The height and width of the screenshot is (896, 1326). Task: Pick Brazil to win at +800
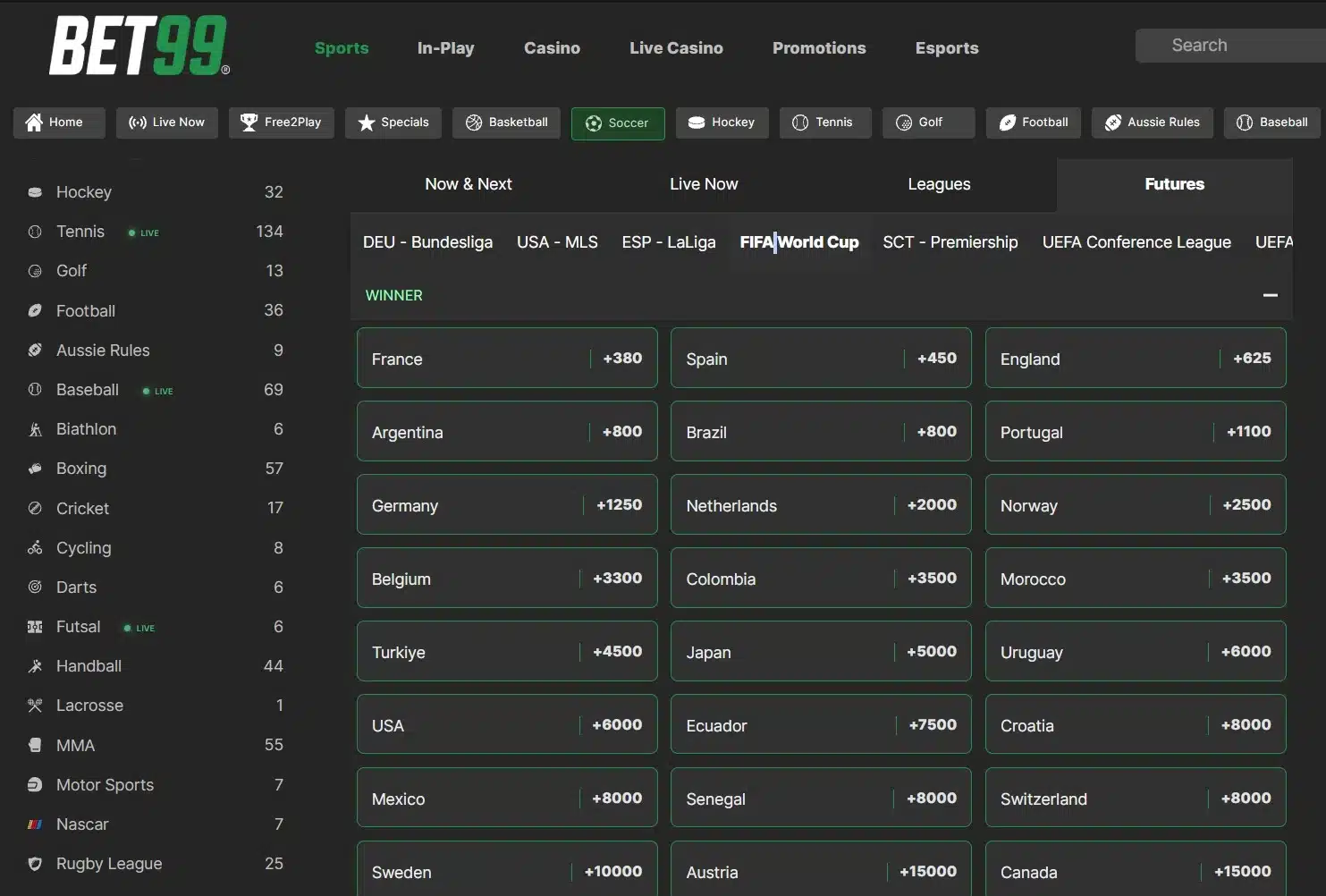click(821, 431)
